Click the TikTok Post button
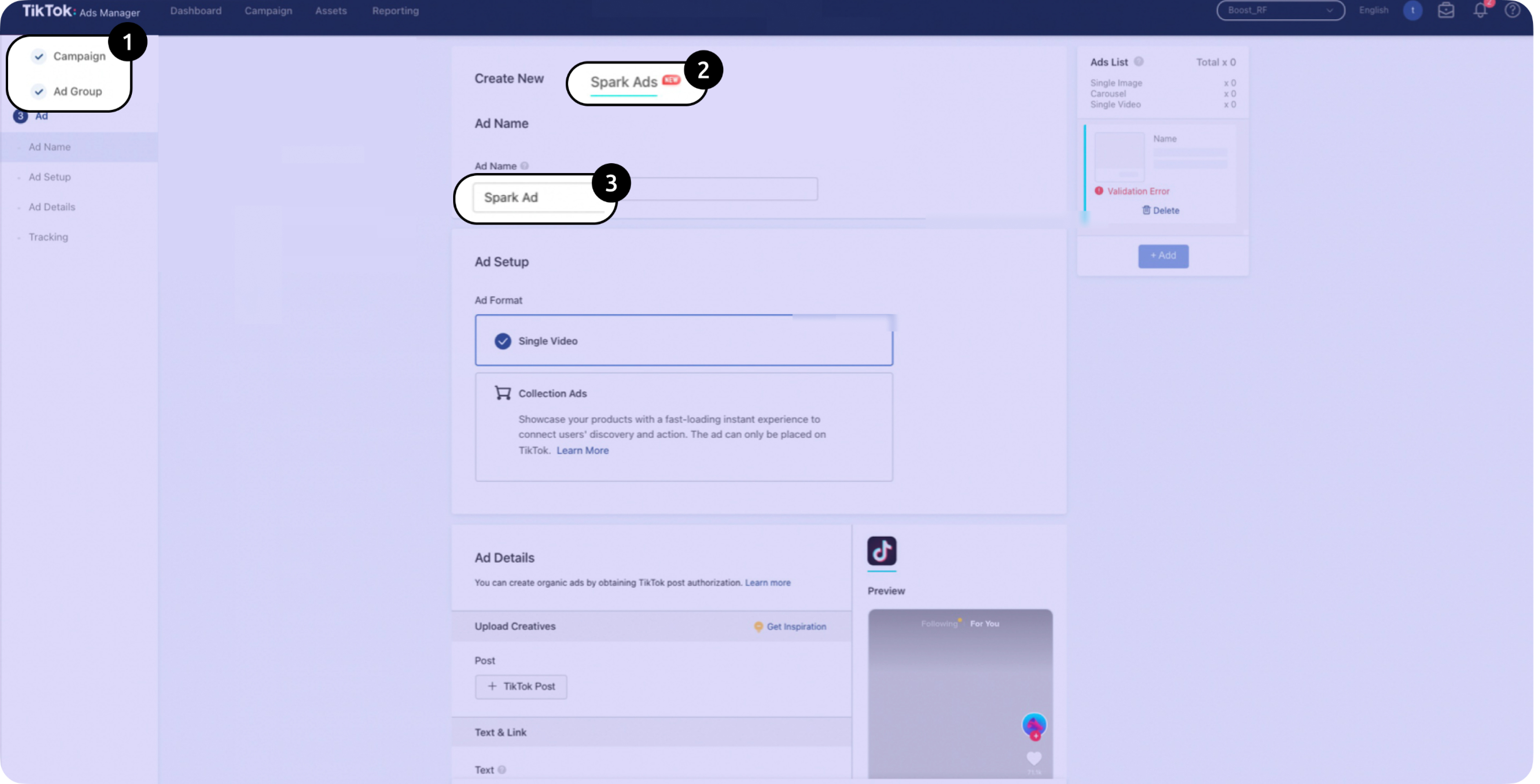 (x=521, y=686)
